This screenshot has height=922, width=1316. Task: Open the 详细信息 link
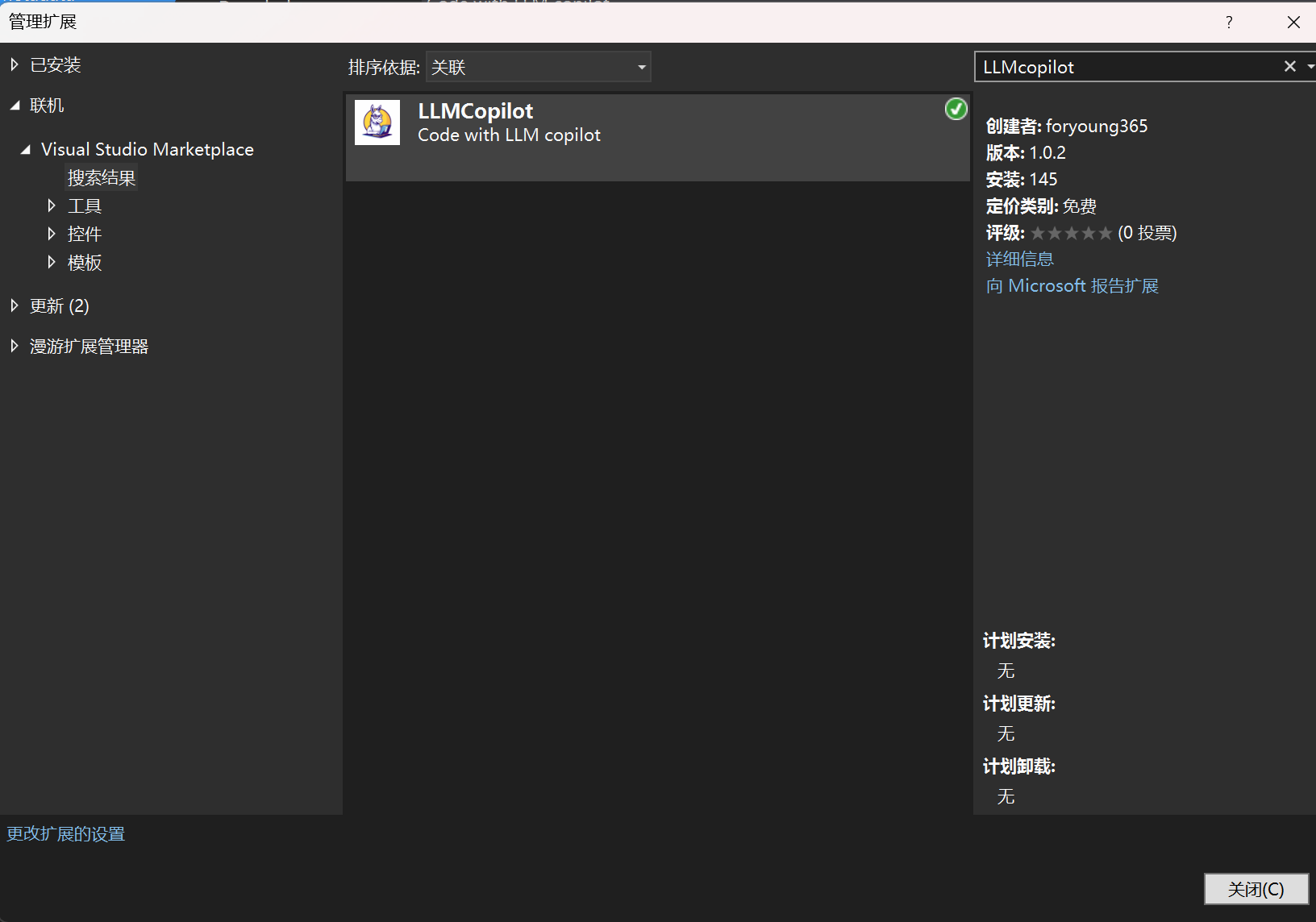click(x=1020, y=259)
